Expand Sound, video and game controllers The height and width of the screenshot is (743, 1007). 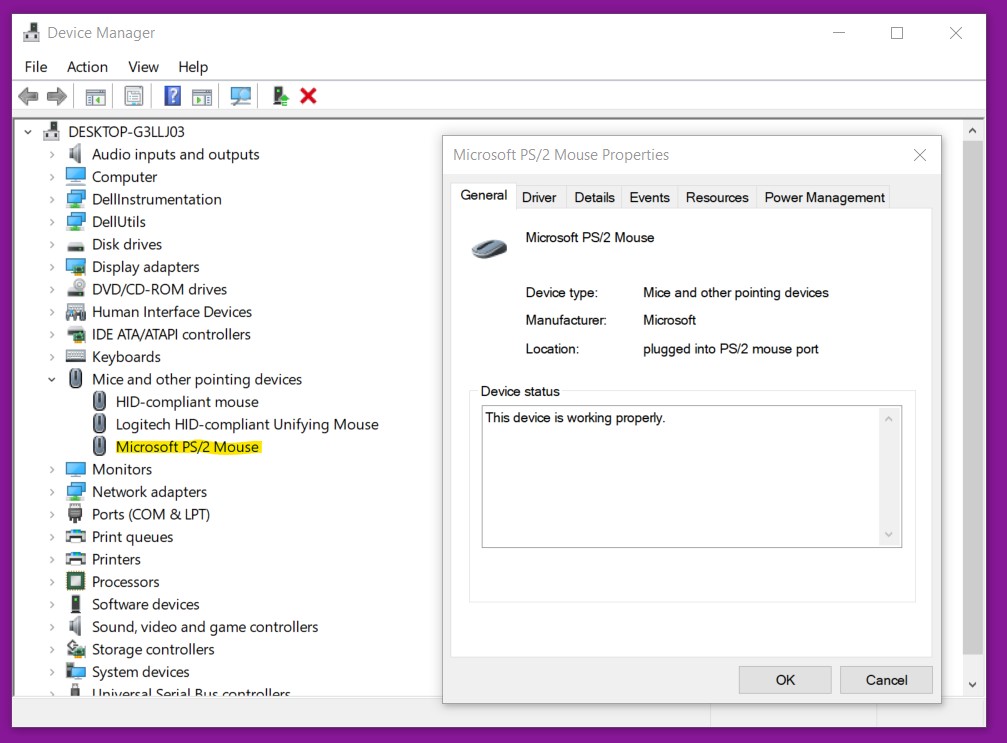[52, 627]
